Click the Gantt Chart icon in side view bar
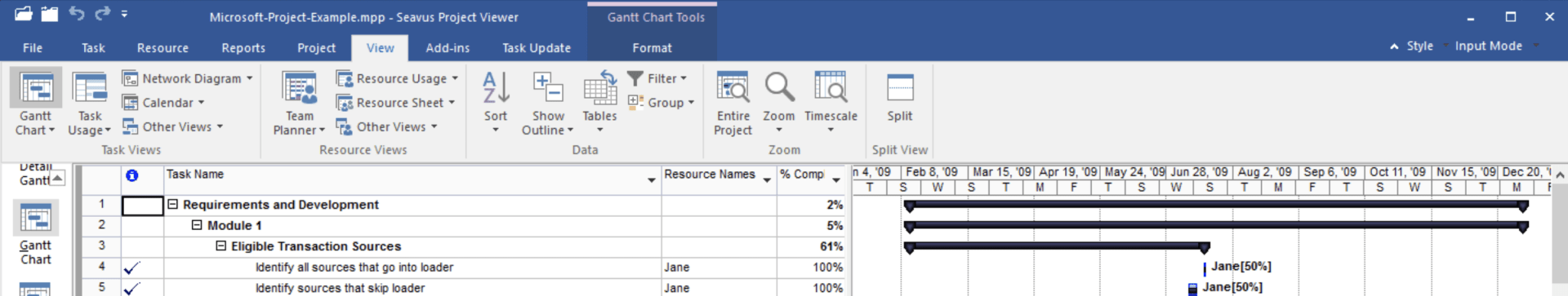This screenshot has height=296, width=1568. 35,218
